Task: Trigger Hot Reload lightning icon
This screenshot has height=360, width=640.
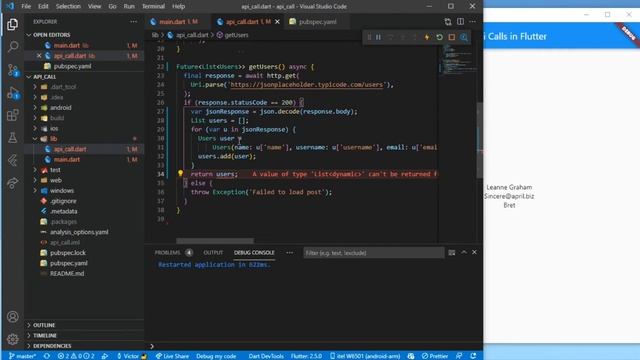Action: click(427, 37)
